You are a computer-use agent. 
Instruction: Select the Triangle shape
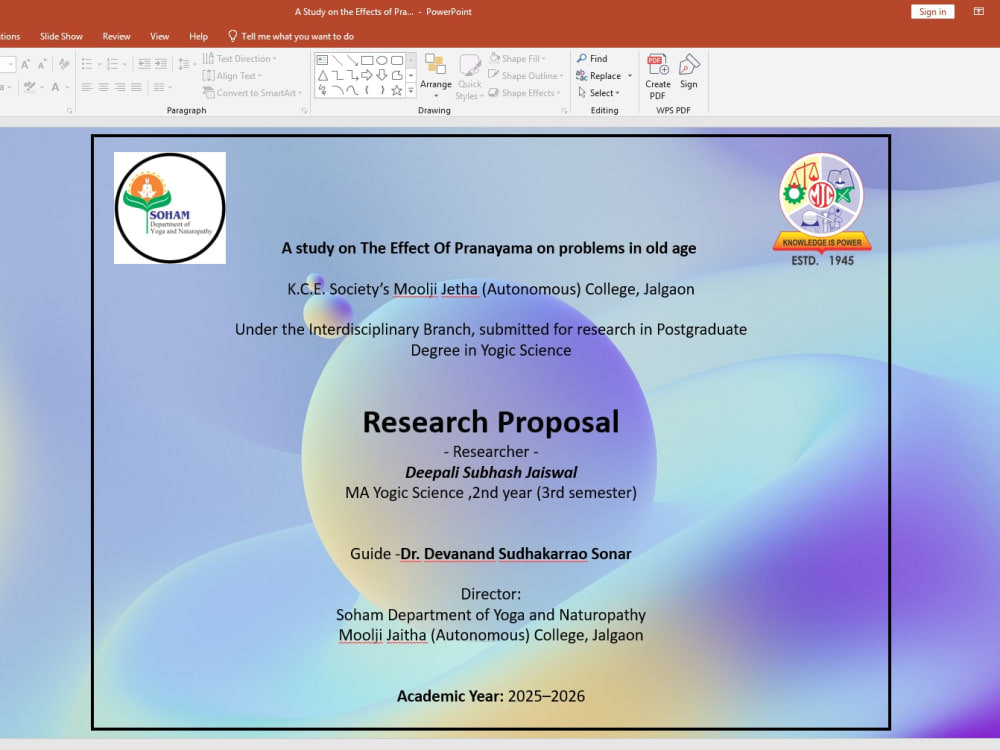pos(323,75)
